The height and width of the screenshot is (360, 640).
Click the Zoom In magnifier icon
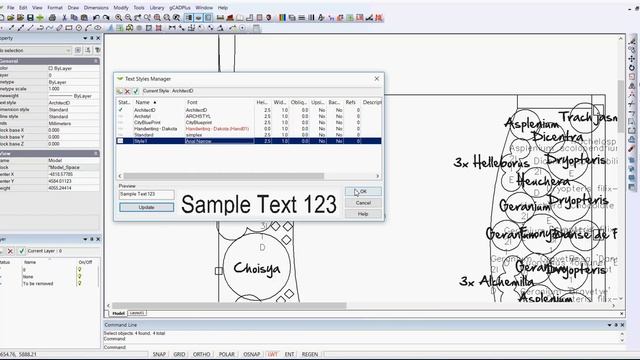118,18
